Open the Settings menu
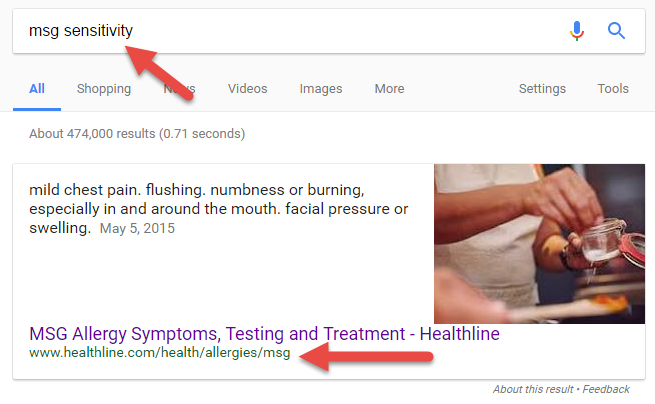655x404 pixels. (x=542, y=89)
